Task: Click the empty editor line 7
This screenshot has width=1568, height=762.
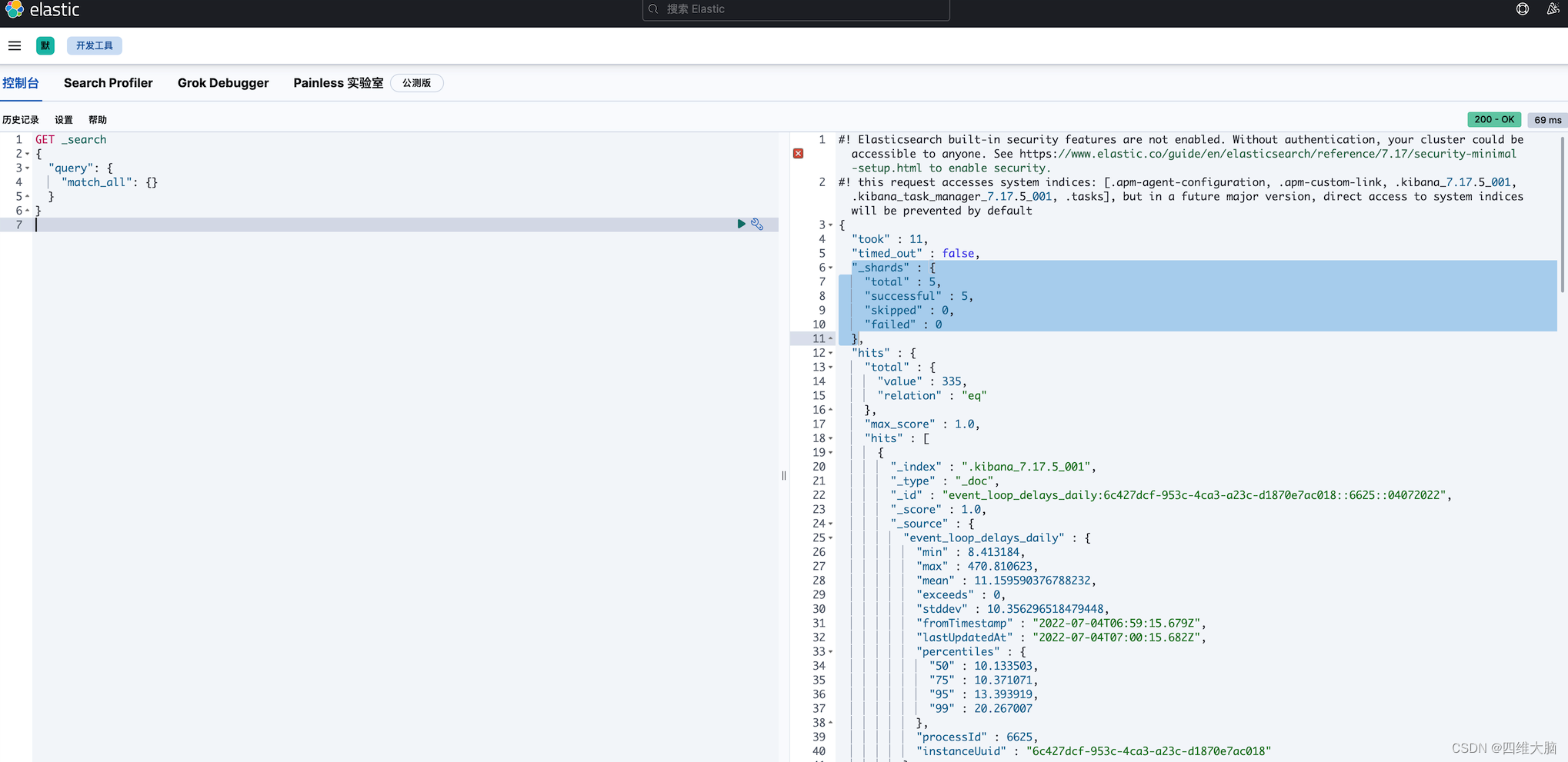Action: 405,225
